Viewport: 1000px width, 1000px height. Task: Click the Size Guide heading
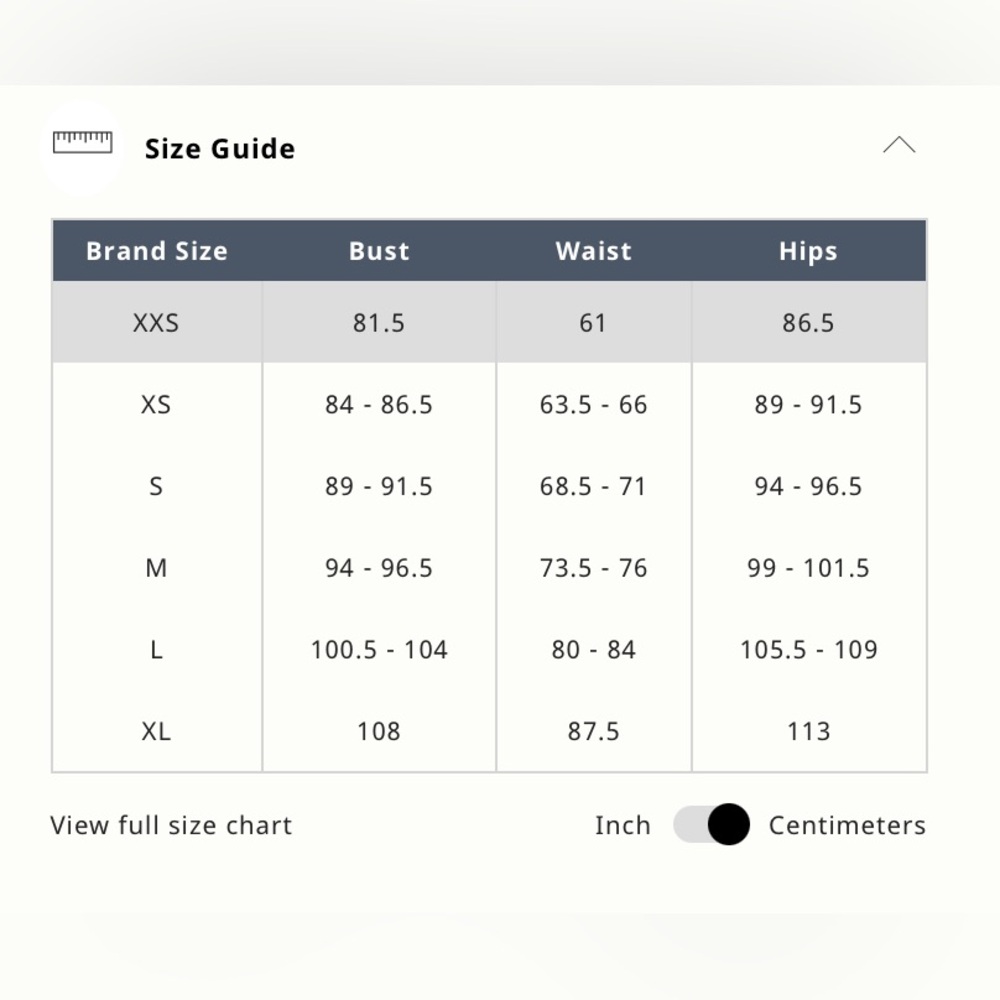(220, 149)
